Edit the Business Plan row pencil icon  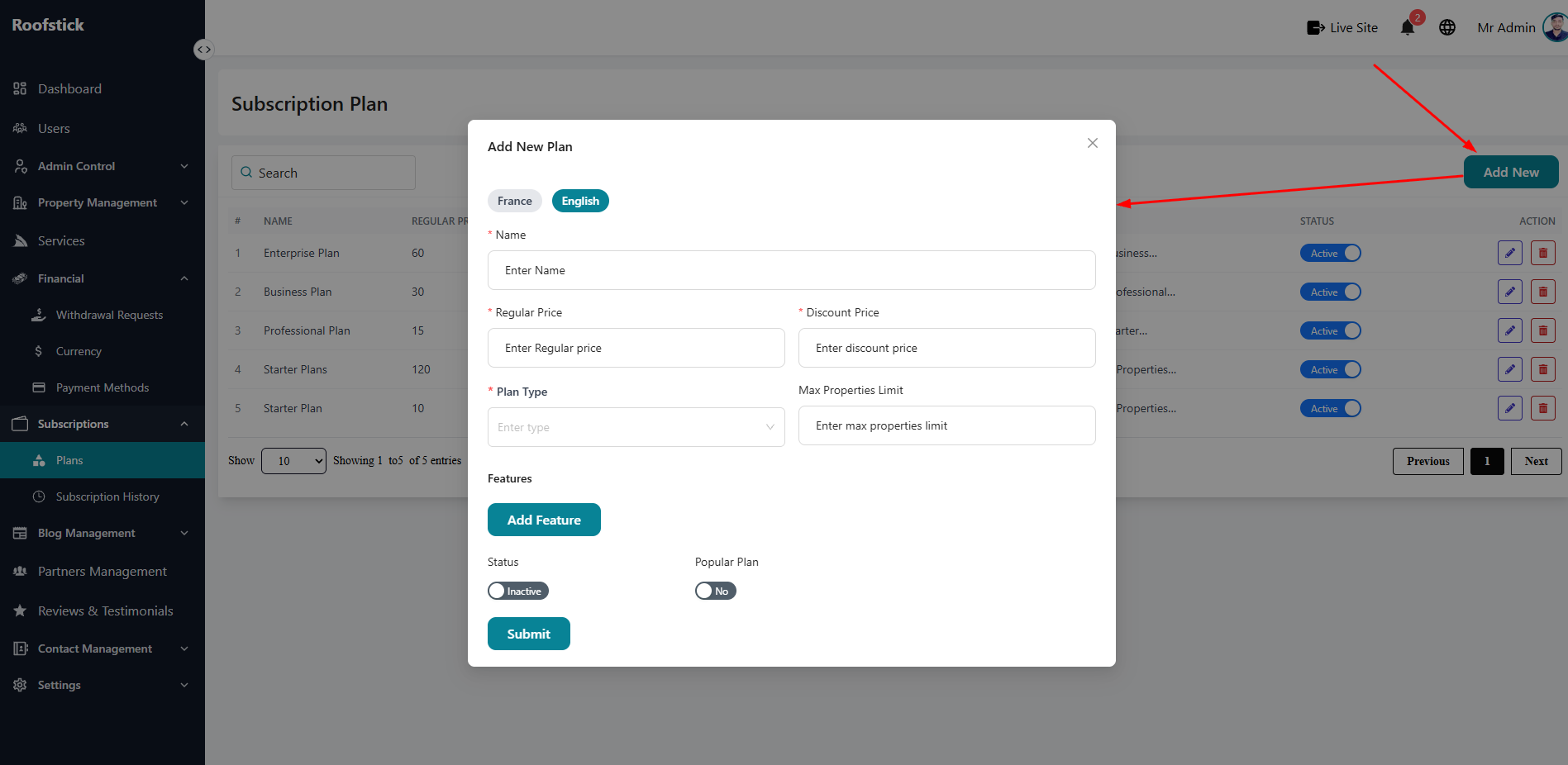tap(1510, 292)
